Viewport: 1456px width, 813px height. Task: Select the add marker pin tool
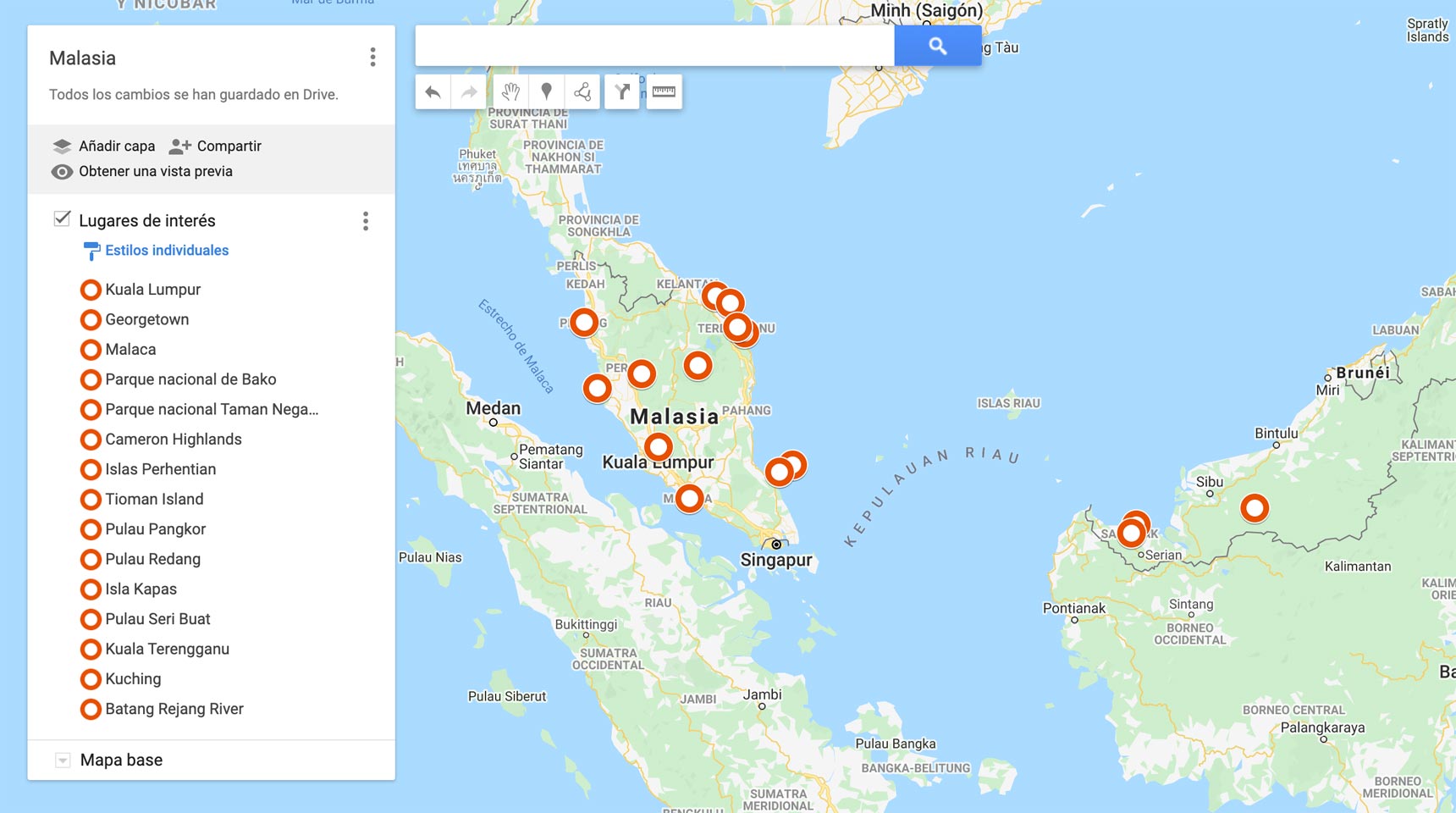pyautogui.click(x=547, y=92)
